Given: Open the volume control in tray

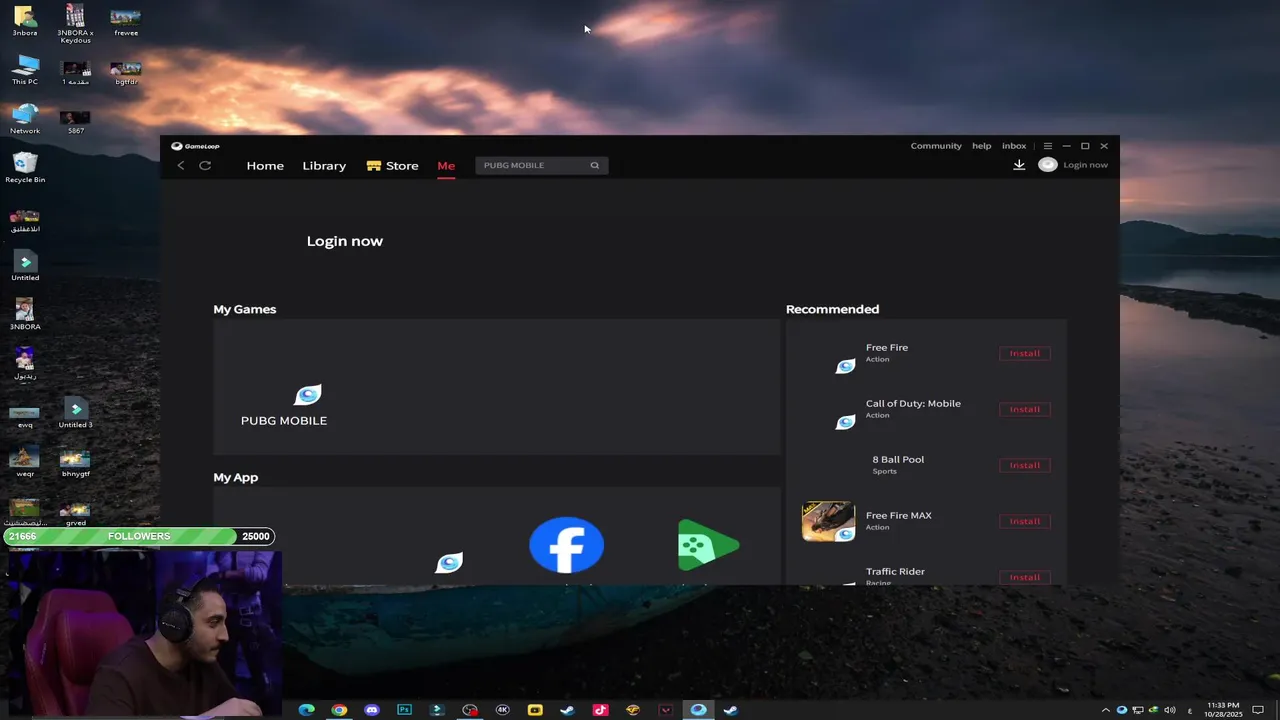Looking at the screenshot, I should (x=1170, y=710).
